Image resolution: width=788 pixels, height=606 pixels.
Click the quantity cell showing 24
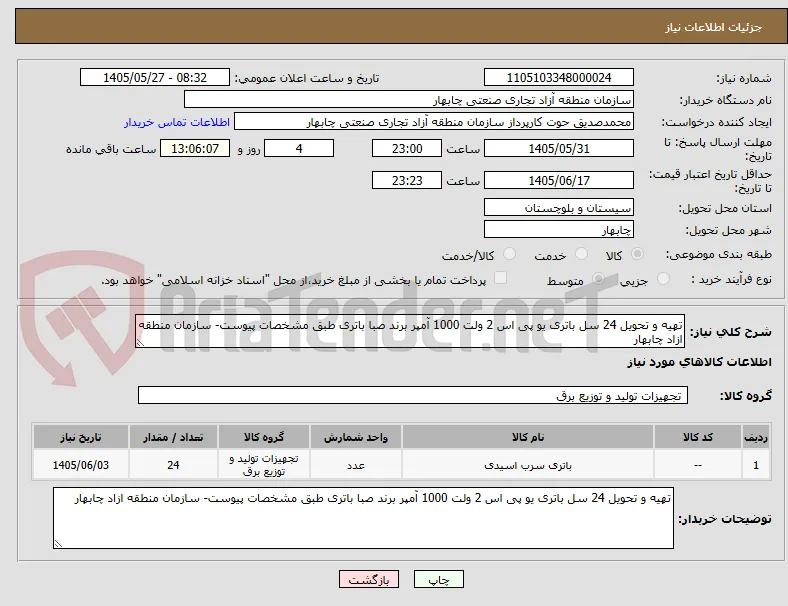click(x=173, y=465)
